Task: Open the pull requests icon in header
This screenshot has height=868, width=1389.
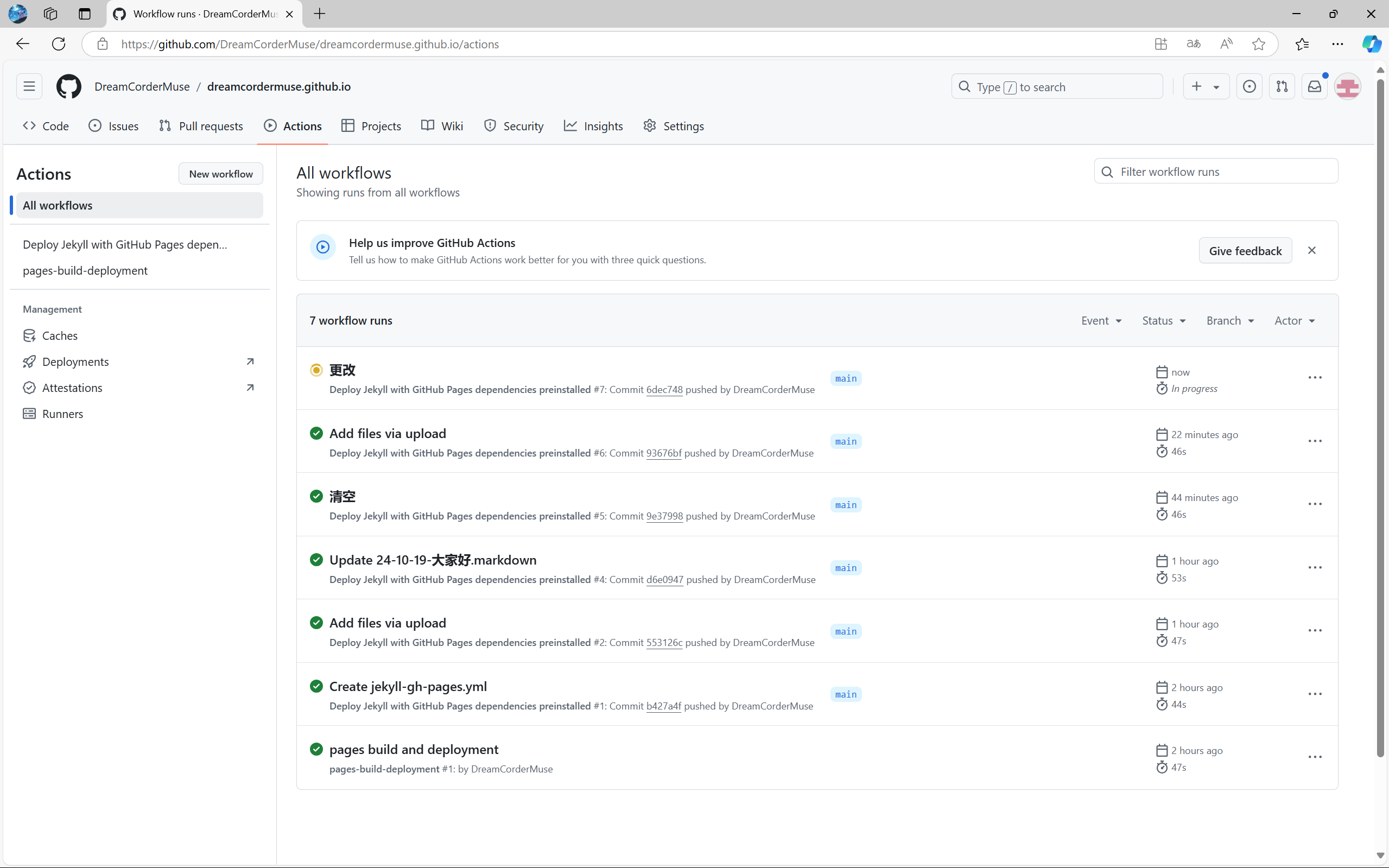Action: click(x=1282, y=87)
